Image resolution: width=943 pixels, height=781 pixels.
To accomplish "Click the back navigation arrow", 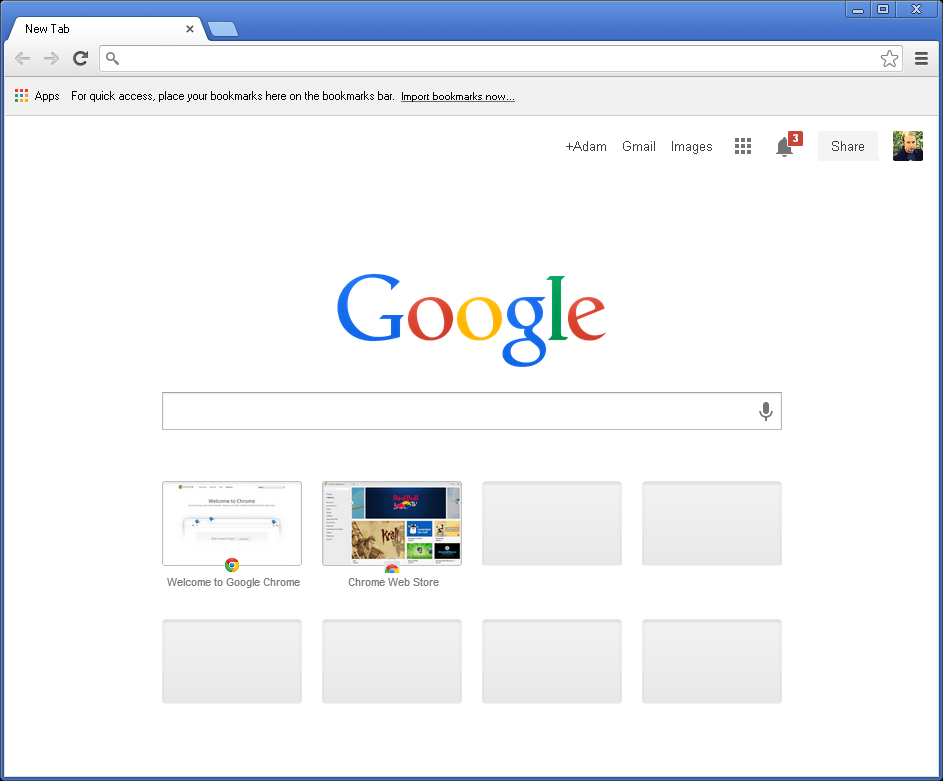I will 22,59.
